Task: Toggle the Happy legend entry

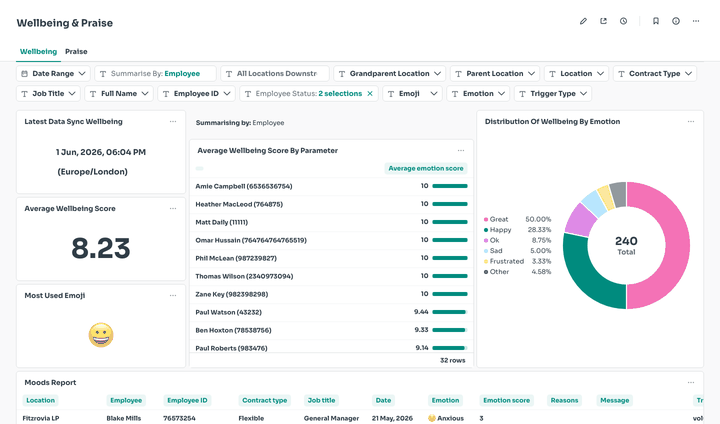Action: tap(497, 230)
